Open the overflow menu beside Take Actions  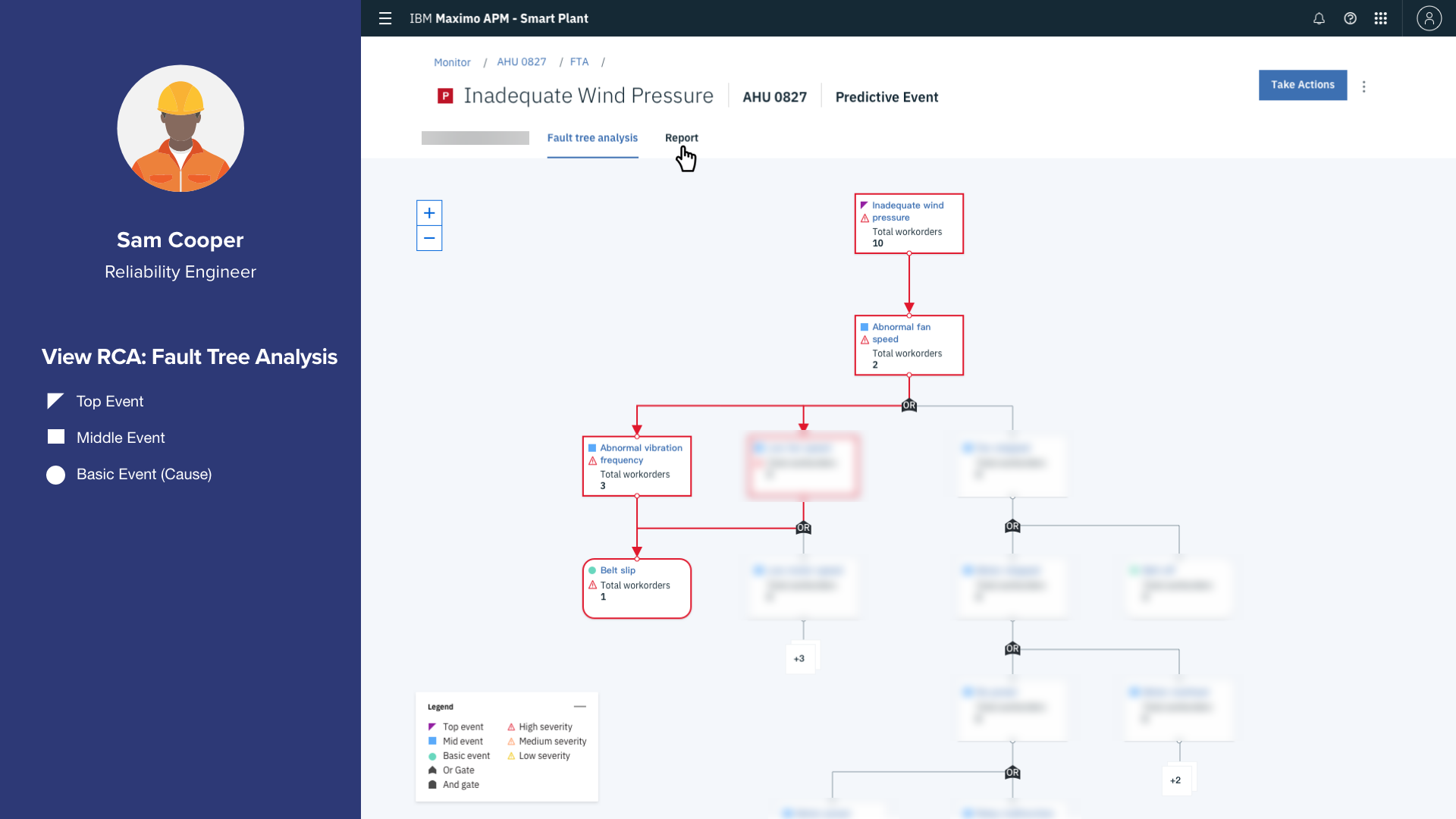1363,86
